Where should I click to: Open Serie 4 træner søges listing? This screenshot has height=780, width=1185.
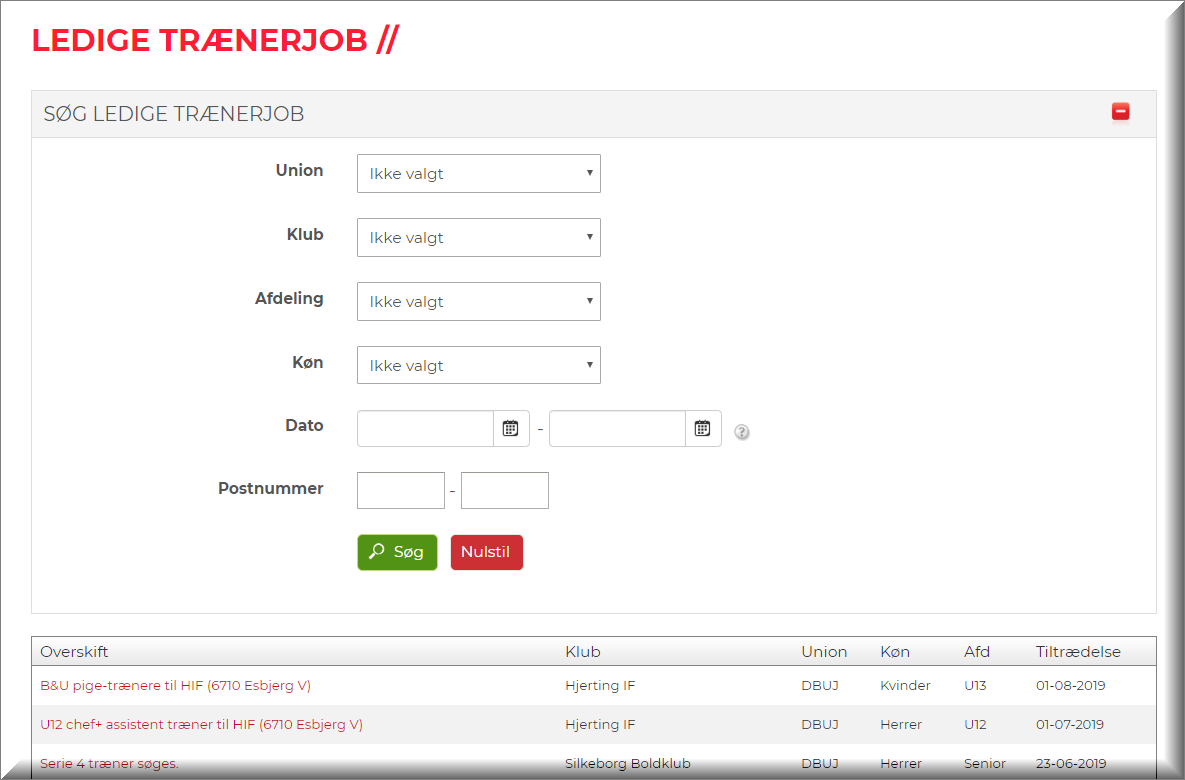tap(109, 763)
